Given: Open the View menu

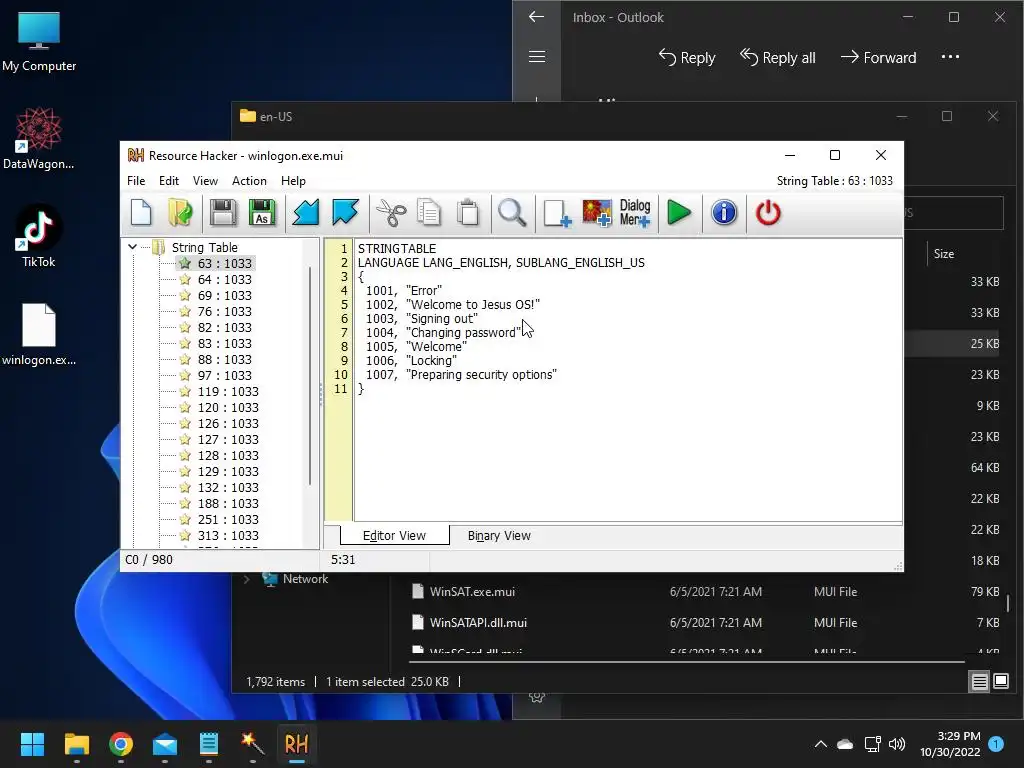Looking at the screenshot, I should point(205,181).
